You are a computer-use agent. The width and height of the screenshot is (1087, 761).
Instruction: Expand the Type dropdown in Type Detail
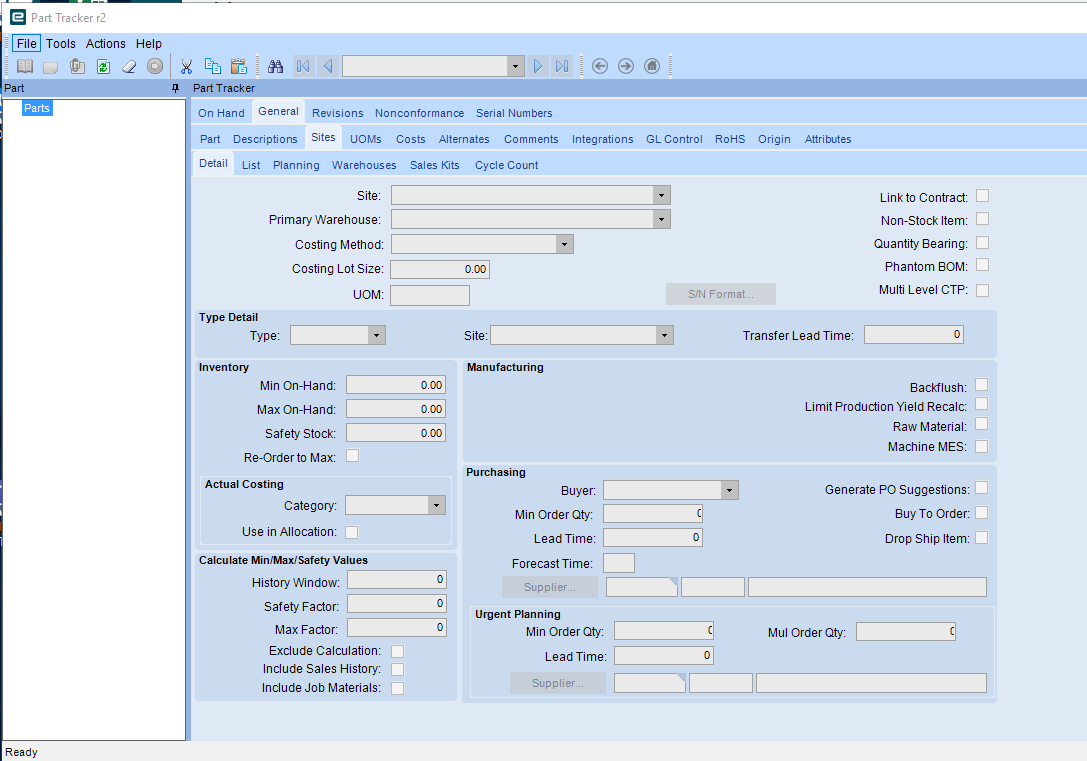pos(376,335)
